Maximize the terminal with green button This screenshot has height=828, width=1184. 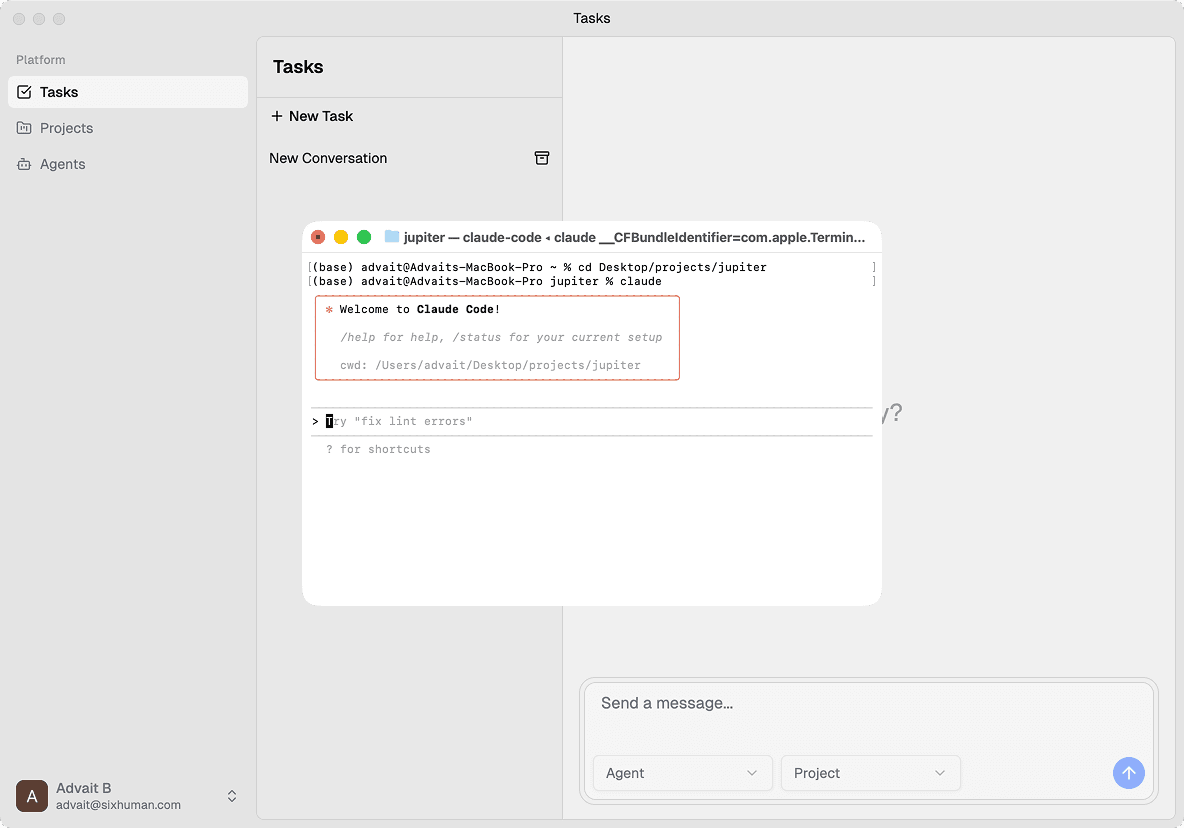[364, 237]
